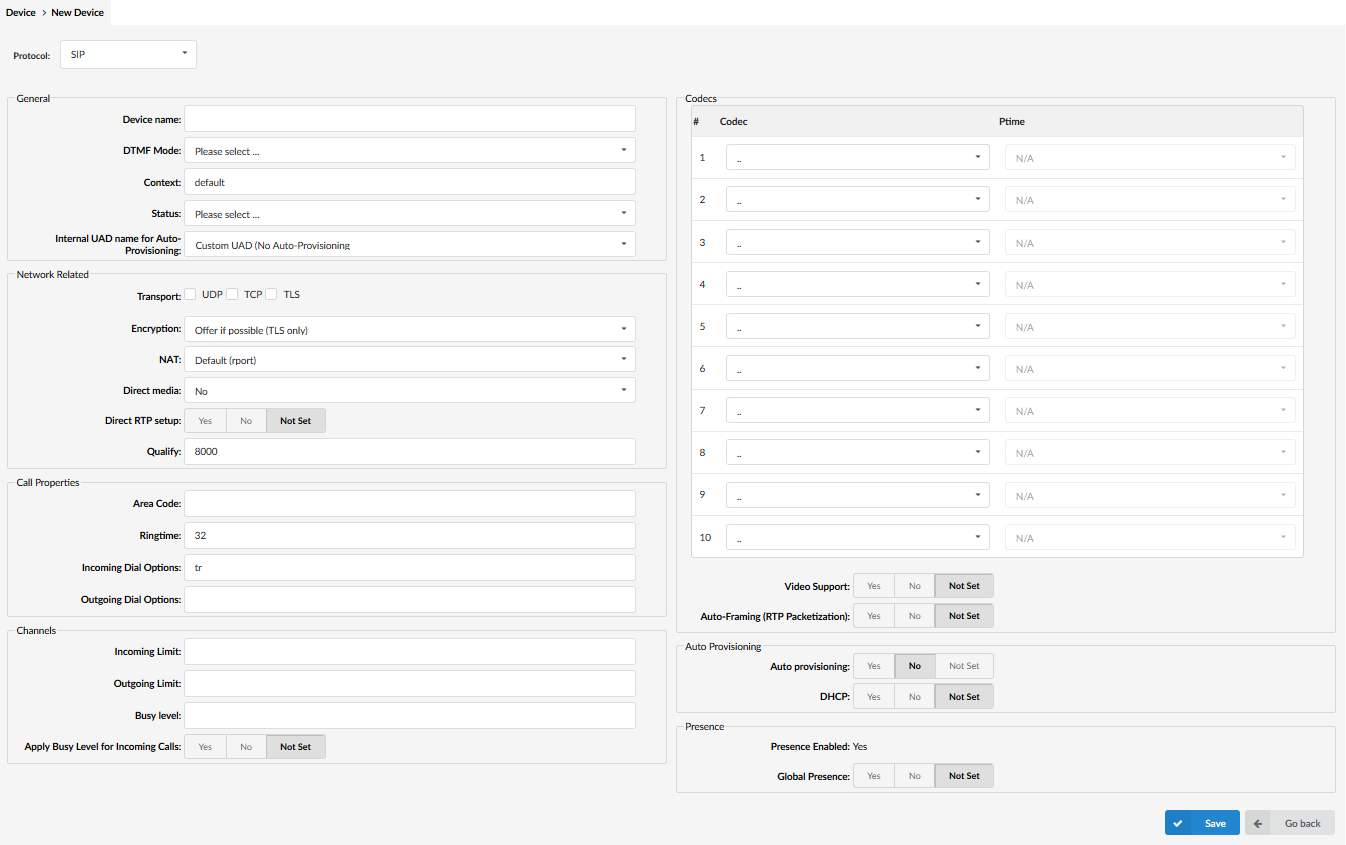This screenshot has height=845, width=1346.
Task: Open the Protocol SIP dropdown
Action: point(128,54)
